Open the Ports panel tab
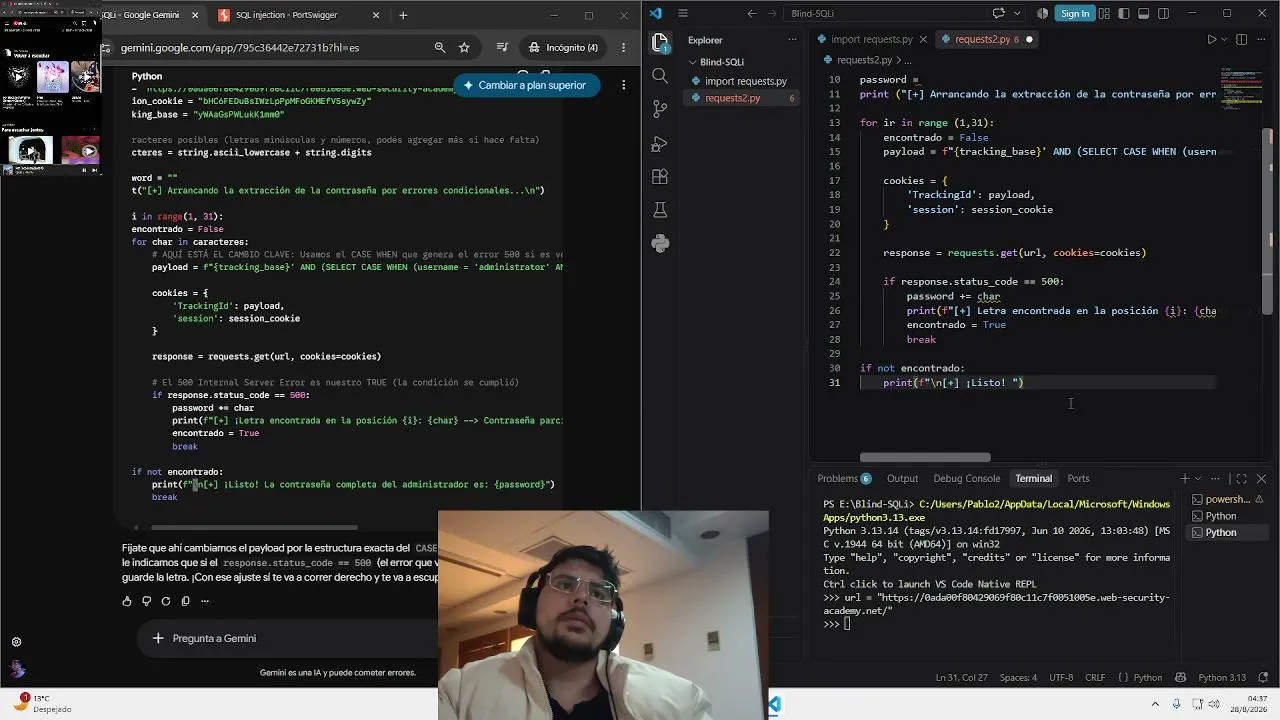The height and width of the screenshot is (720, 1280). point(1078,478)
